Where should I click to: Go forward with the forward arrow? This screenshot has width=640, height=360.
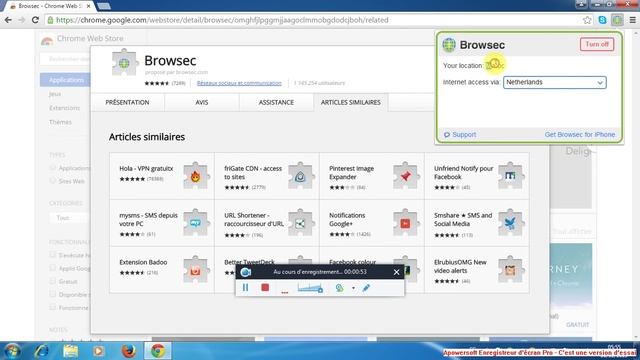click(22, 20)
